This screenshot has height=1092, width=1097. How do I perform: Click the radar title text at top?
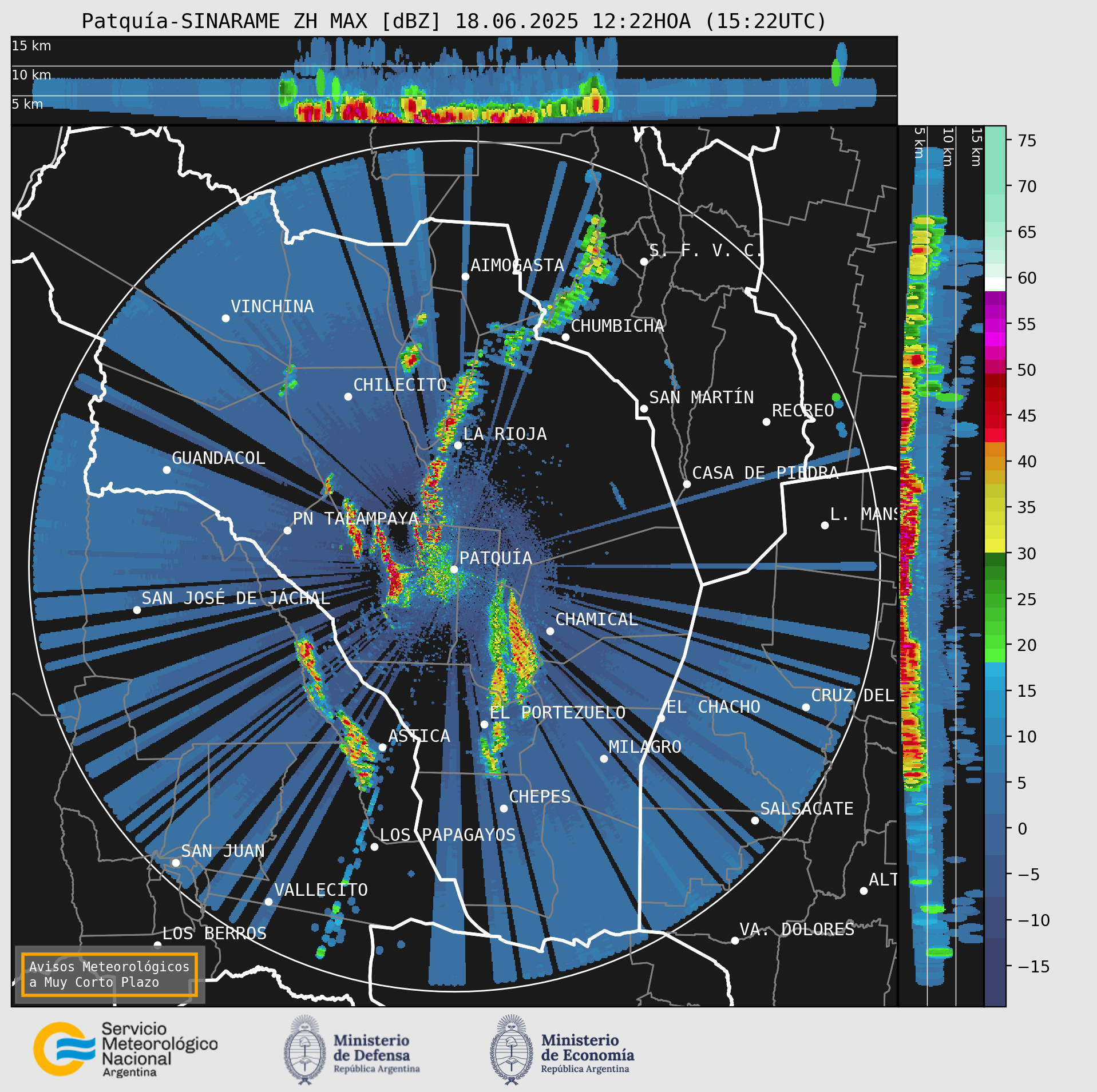(454, 21)
